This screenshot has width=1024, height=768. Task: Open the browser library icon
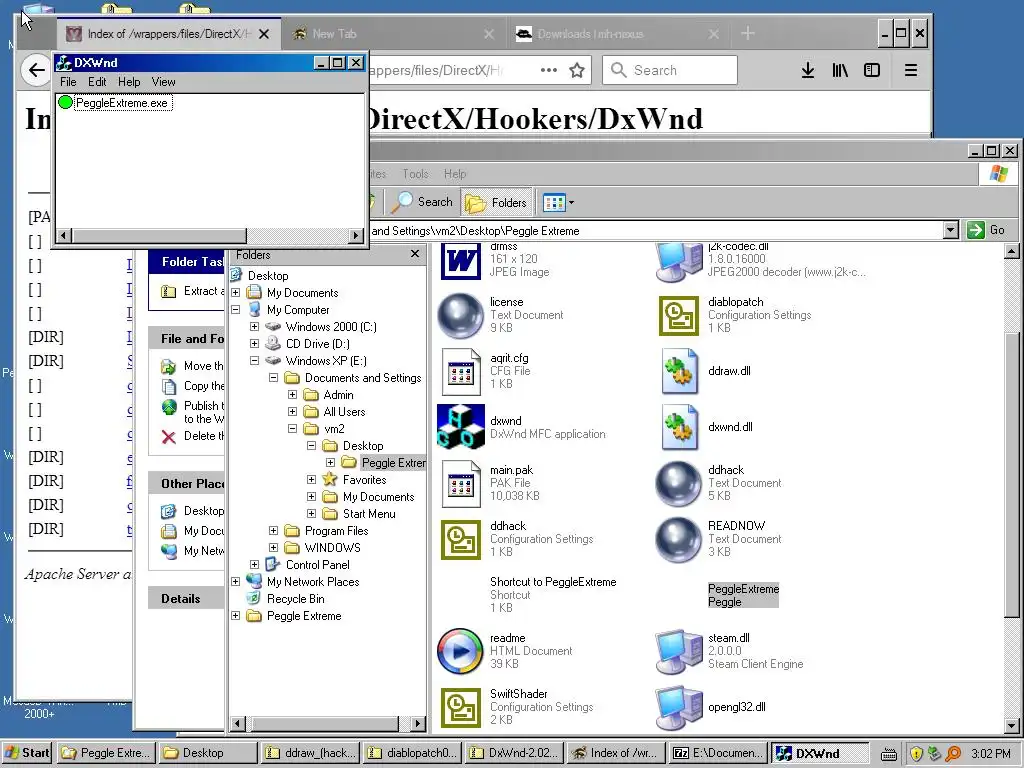click(x=840, y=70)
